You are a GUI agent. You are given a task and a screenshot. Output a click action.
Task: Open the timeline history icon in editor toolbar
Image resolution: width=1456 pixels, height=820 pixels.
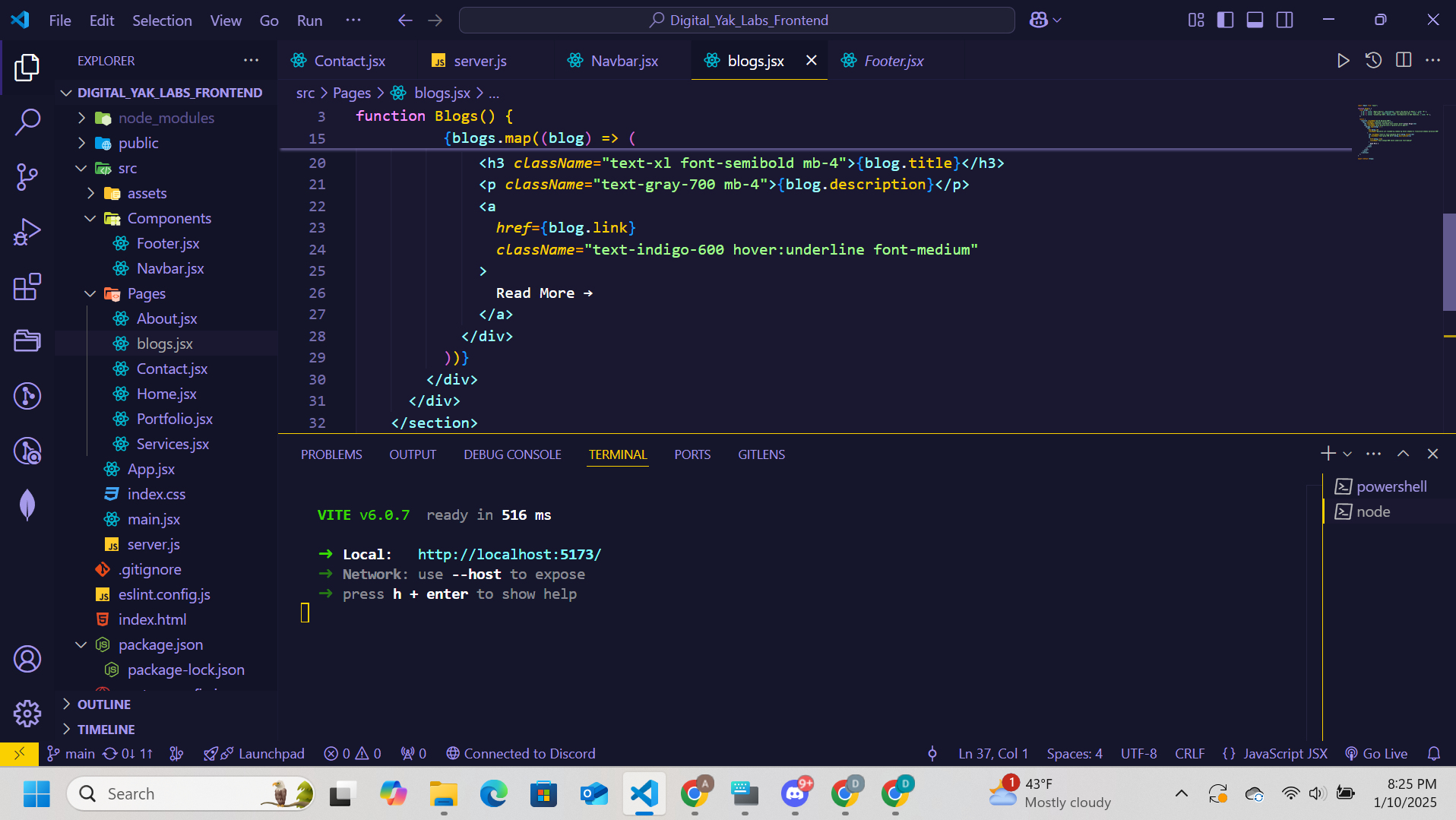[x=1373, y=61]
